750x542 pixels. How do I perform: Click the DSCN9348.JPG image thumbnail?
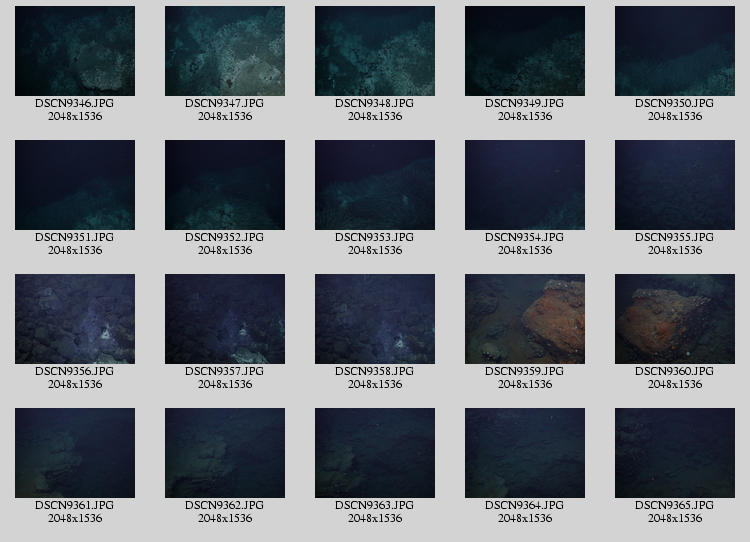tap(375, 51)
